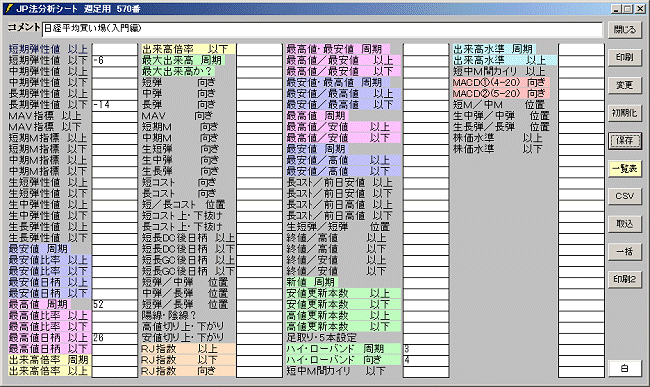Click the 出来高倍率 周期 label

[x=48, y=360]
